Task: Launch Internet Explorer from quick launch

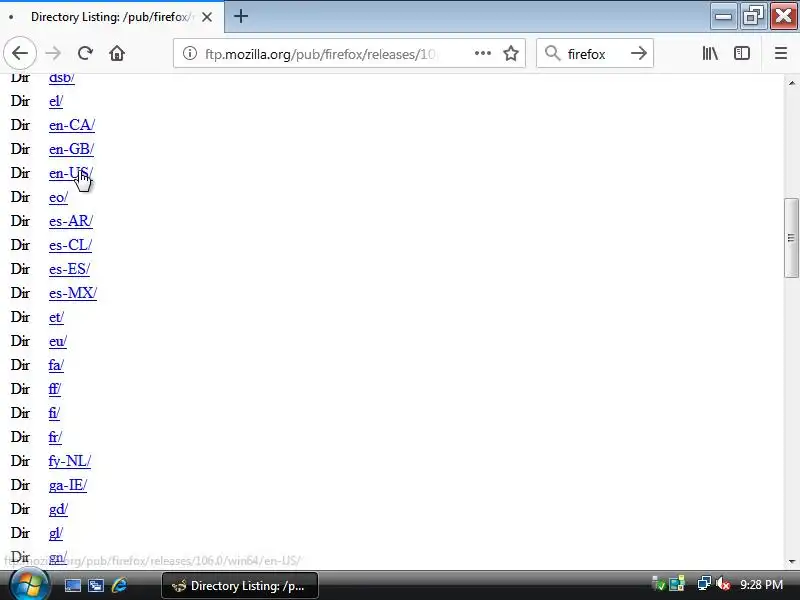Action: [x=119, y=585]
